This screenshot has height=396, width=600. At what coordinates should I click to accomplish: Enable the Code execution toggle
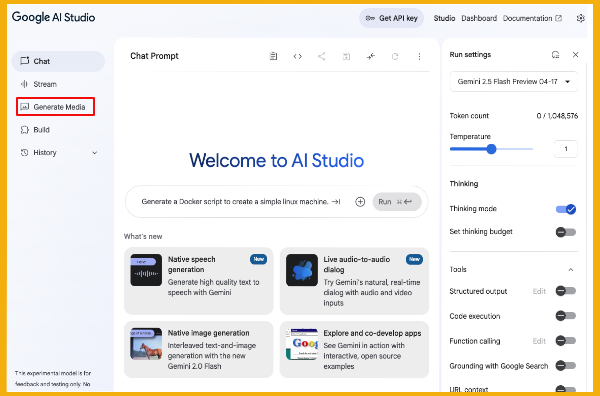pos(566,316)
